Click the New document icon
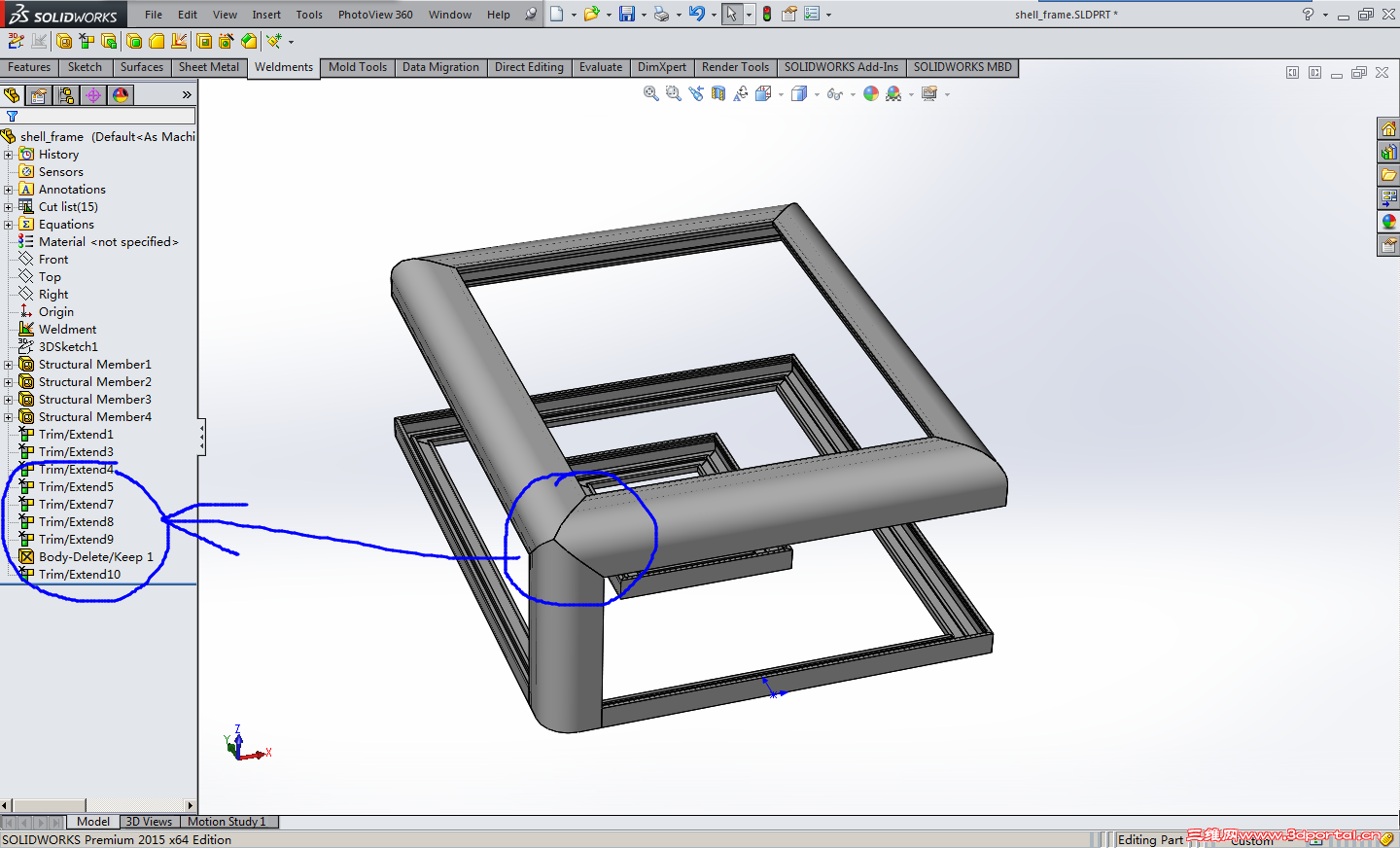Image resolution: width=1400 pixels, height=848 pixels. [557, 15]
